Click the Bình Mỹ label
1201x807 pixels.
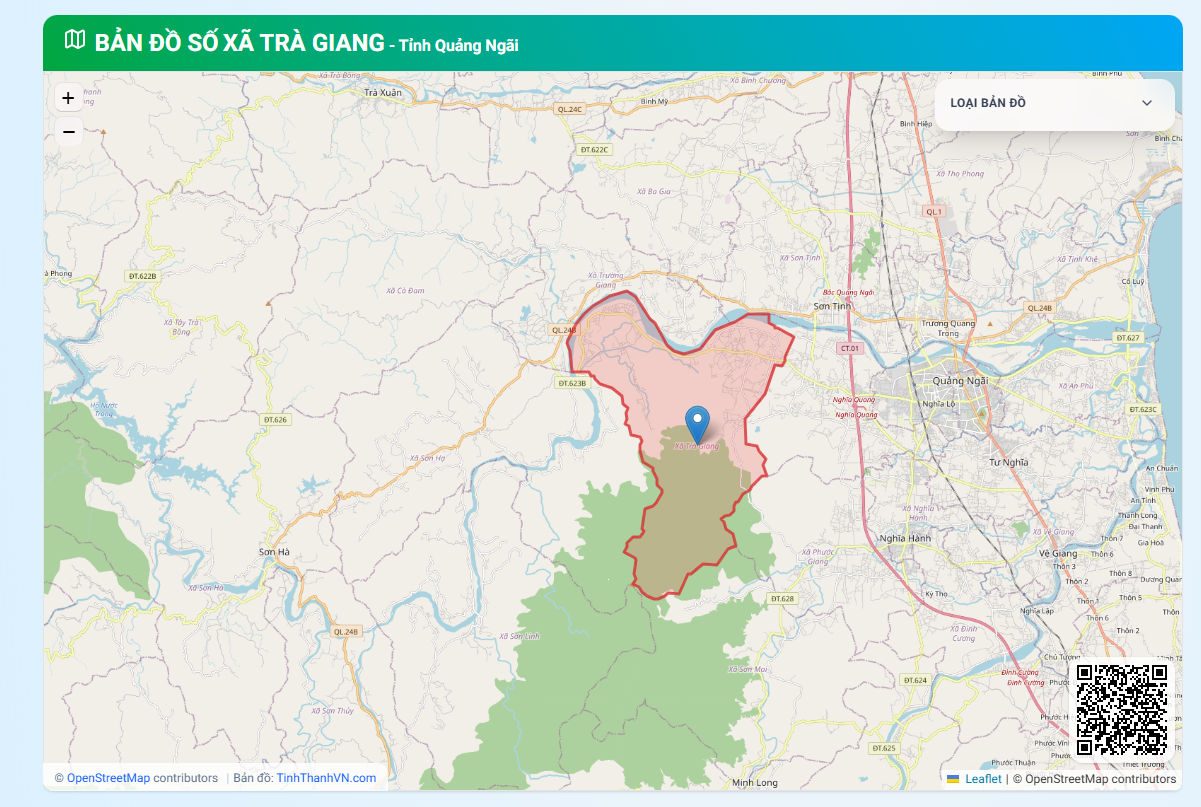click(654, 101)
